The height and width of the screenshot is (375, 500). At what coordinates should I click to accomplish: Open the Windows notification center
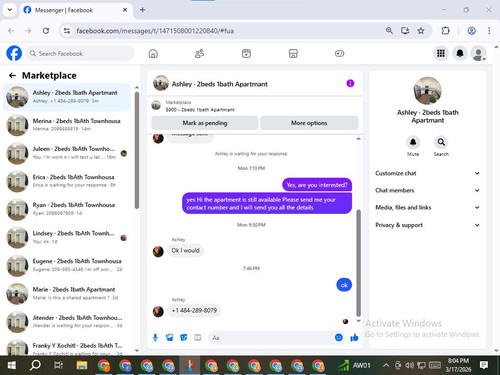coord(484,365)
